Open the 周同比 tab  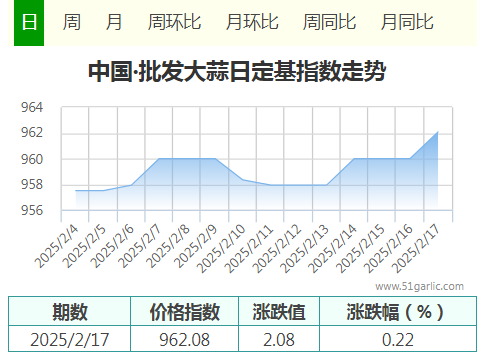(x=329, y=23)
